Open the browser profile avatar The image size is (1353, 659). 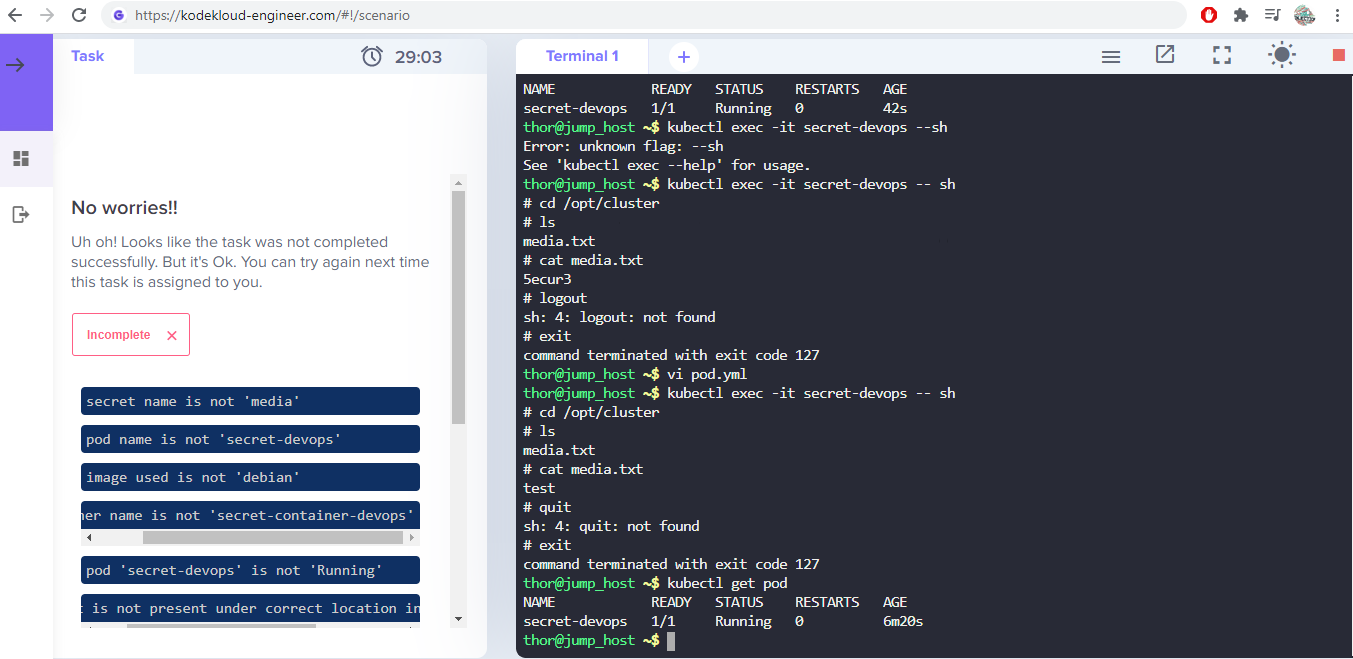[x=1304, y=15]
